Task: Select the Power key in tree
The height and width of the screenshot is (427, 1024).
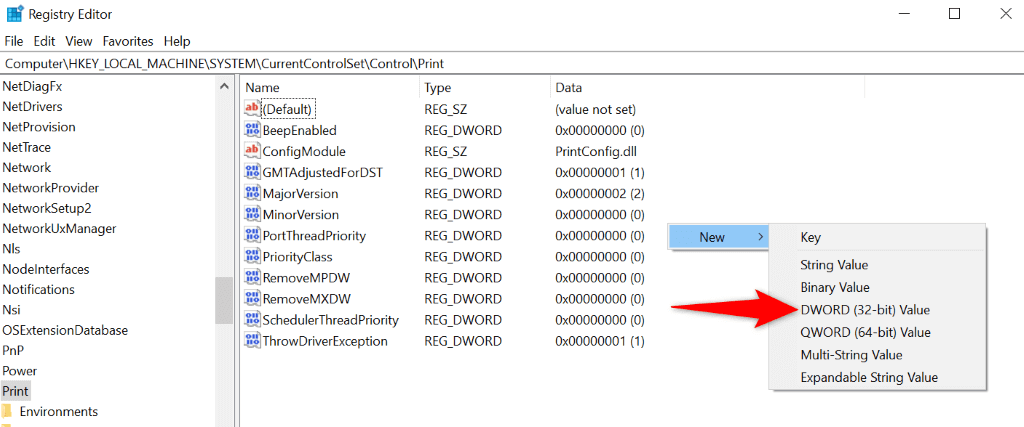Action: coord(20,371)
